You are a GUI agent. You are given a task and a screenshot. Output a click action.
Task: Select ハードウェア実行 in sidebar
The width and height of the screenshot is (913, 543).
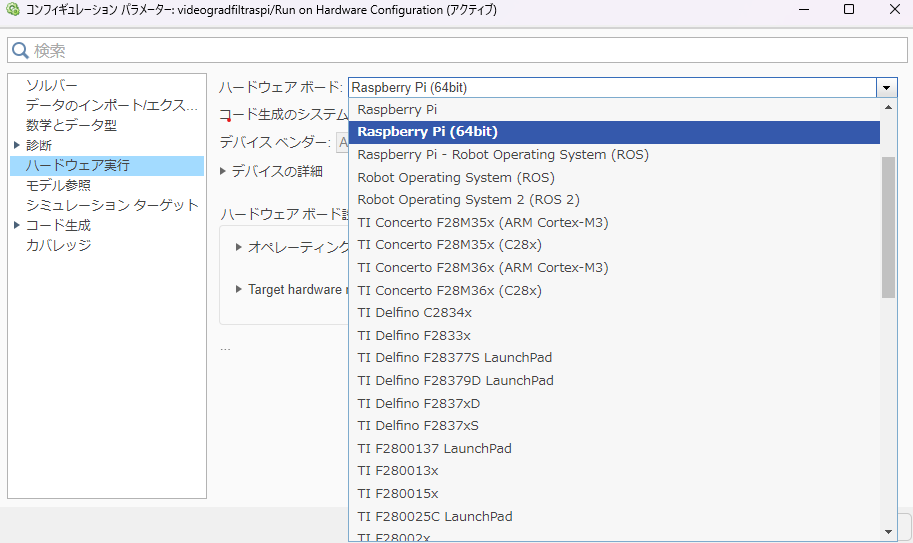tap(107, 165)
